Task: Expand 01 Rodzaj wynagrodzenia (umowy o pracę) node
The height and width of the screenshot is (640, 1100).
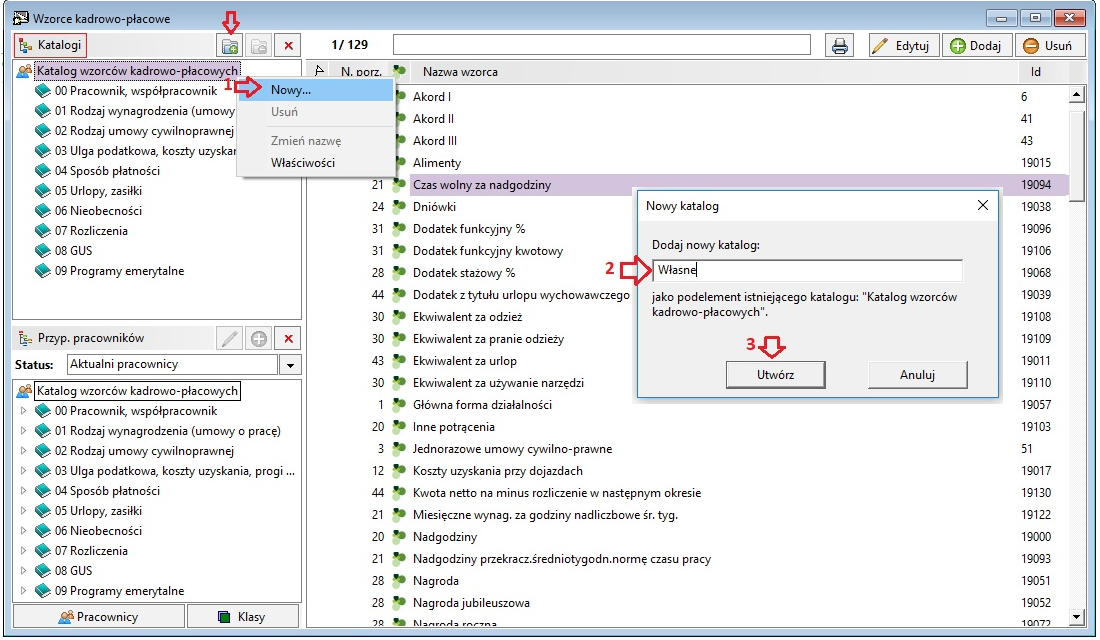Action: 23,431
